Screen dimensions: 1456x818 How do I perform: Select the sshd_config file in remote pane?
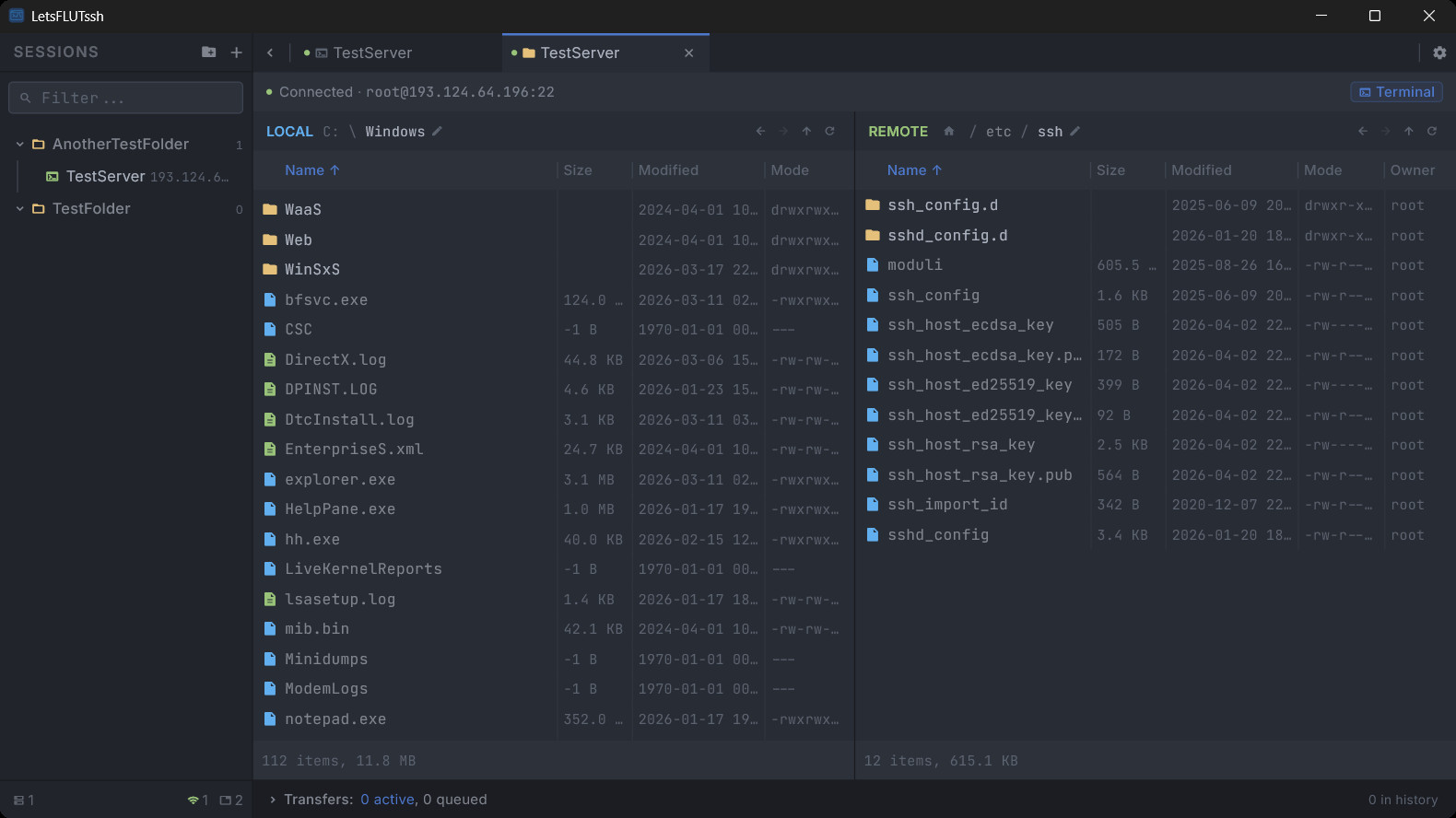(x=938, y=535)
